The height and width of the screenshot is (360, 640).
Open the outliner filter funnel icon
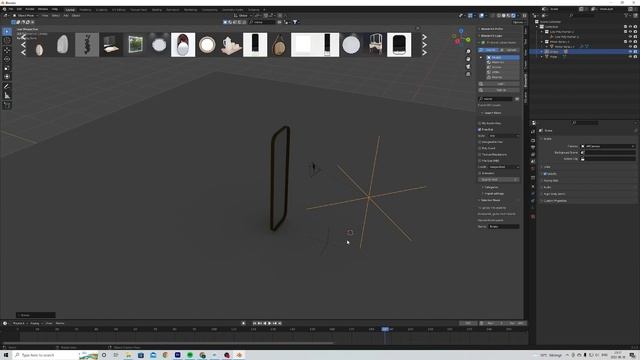627,16
